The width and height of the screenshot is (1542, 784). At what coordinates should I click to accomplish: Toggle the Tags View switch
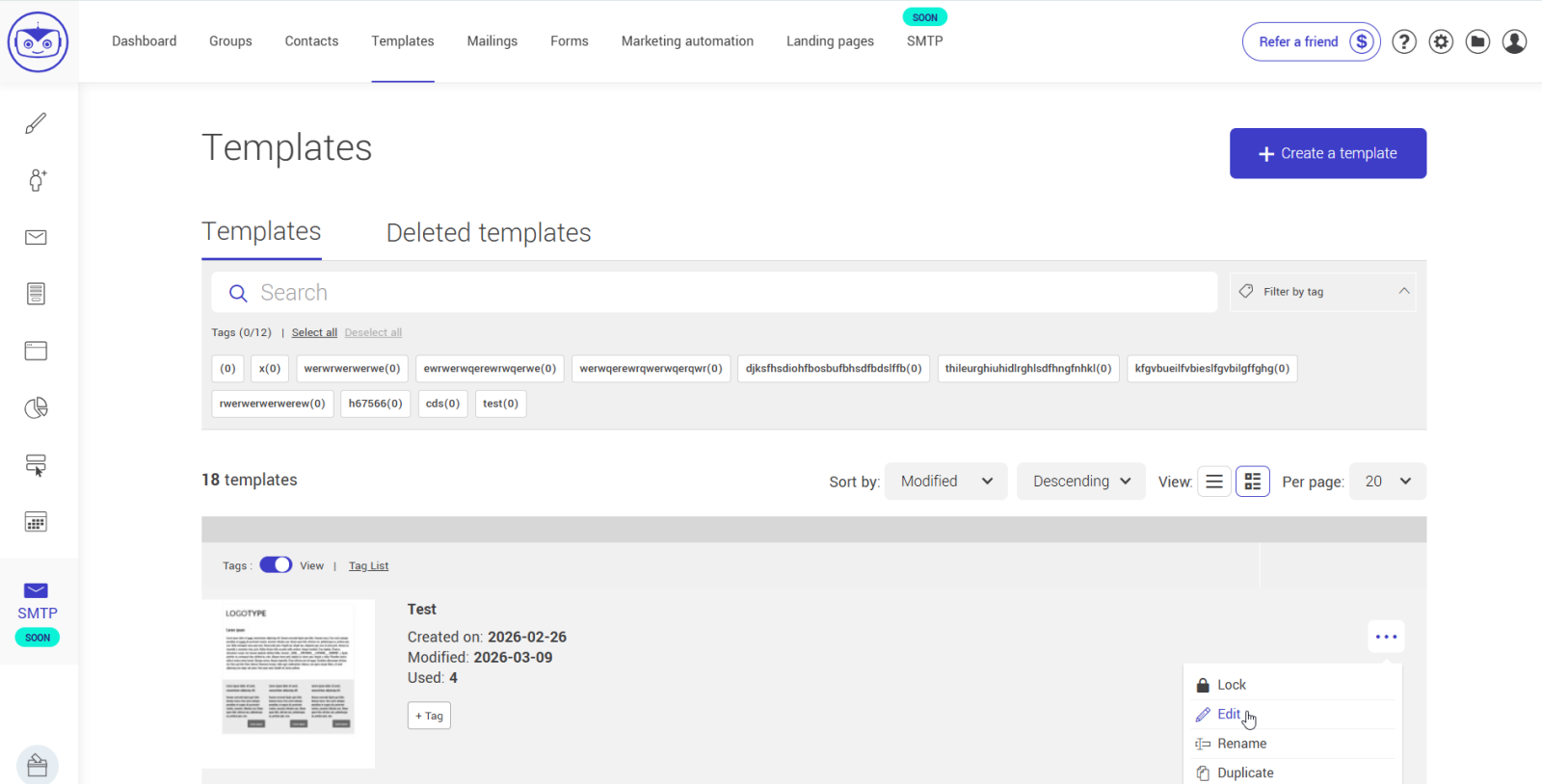coord(276,565)
